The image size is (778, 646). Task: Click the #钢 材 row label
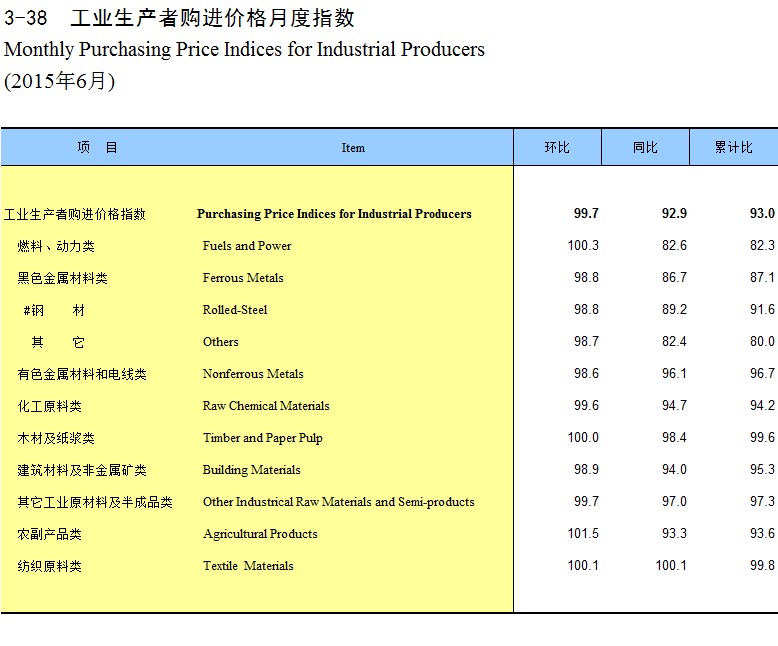(x=54, y=311)
